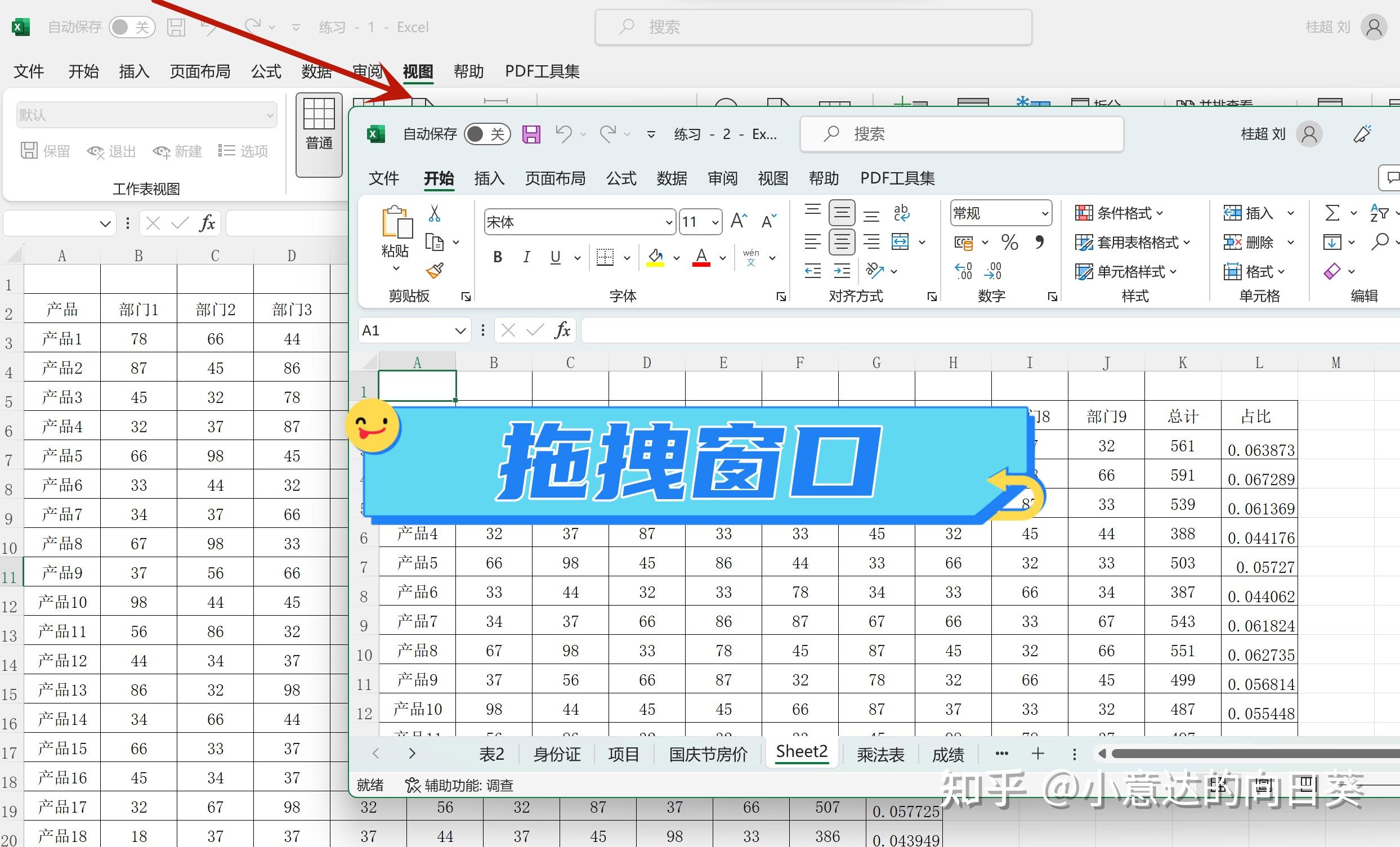This screenshot has height=847, width=1400.
Task: Open the Fill Color dropdown arrow
Action: (676, 258)
